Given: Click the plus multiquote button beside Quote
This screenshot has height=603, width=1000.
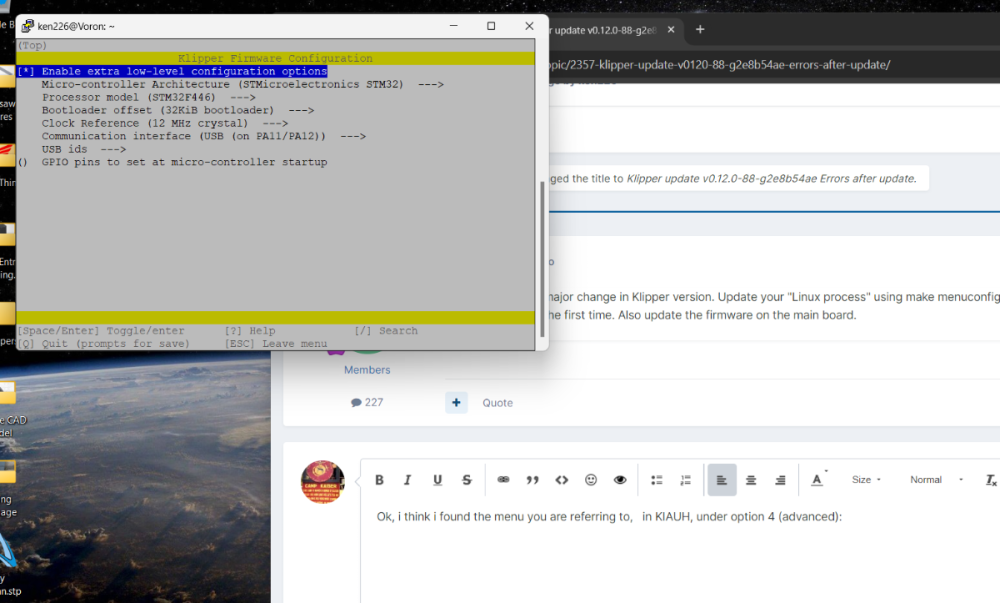Looking at the screenshot, I should [457, 403].
